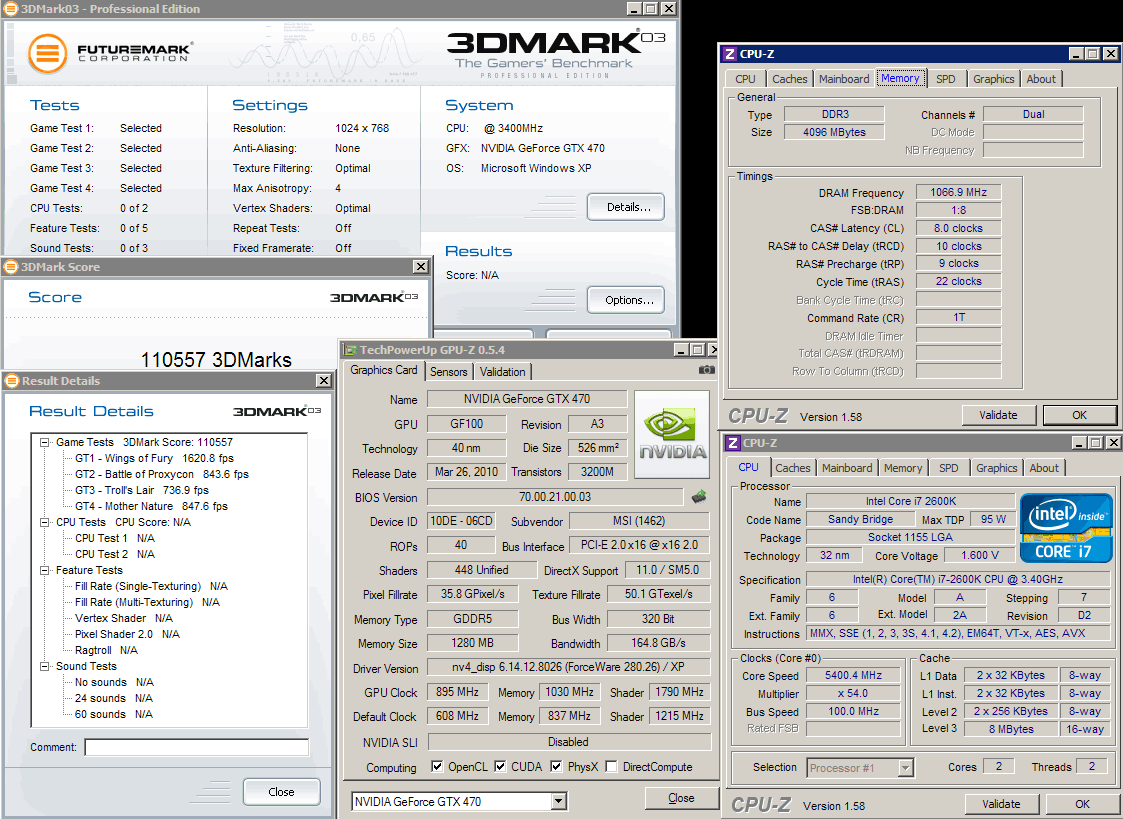
Task: Collapse the Game Tests tree node
Action: [44, 442]
